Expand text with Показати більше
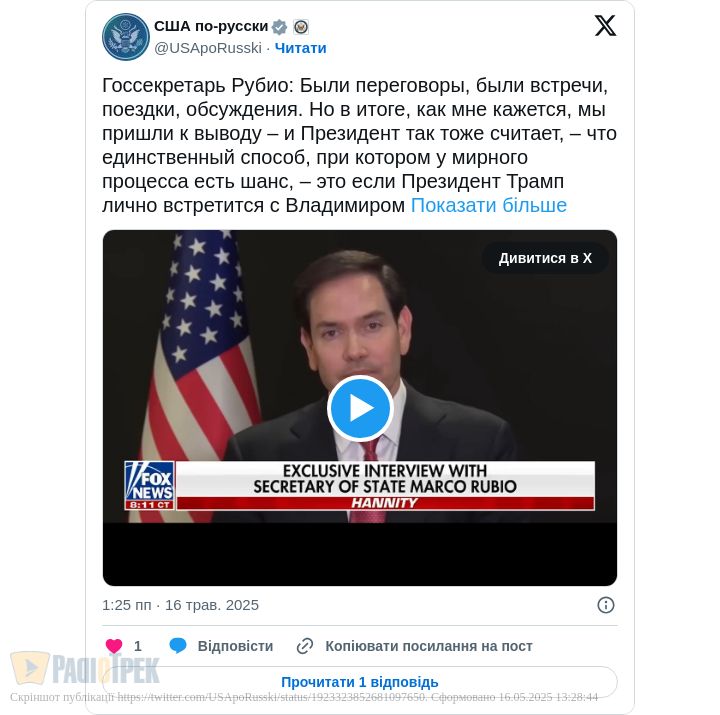The image size is (720, 715). [489, 205]
